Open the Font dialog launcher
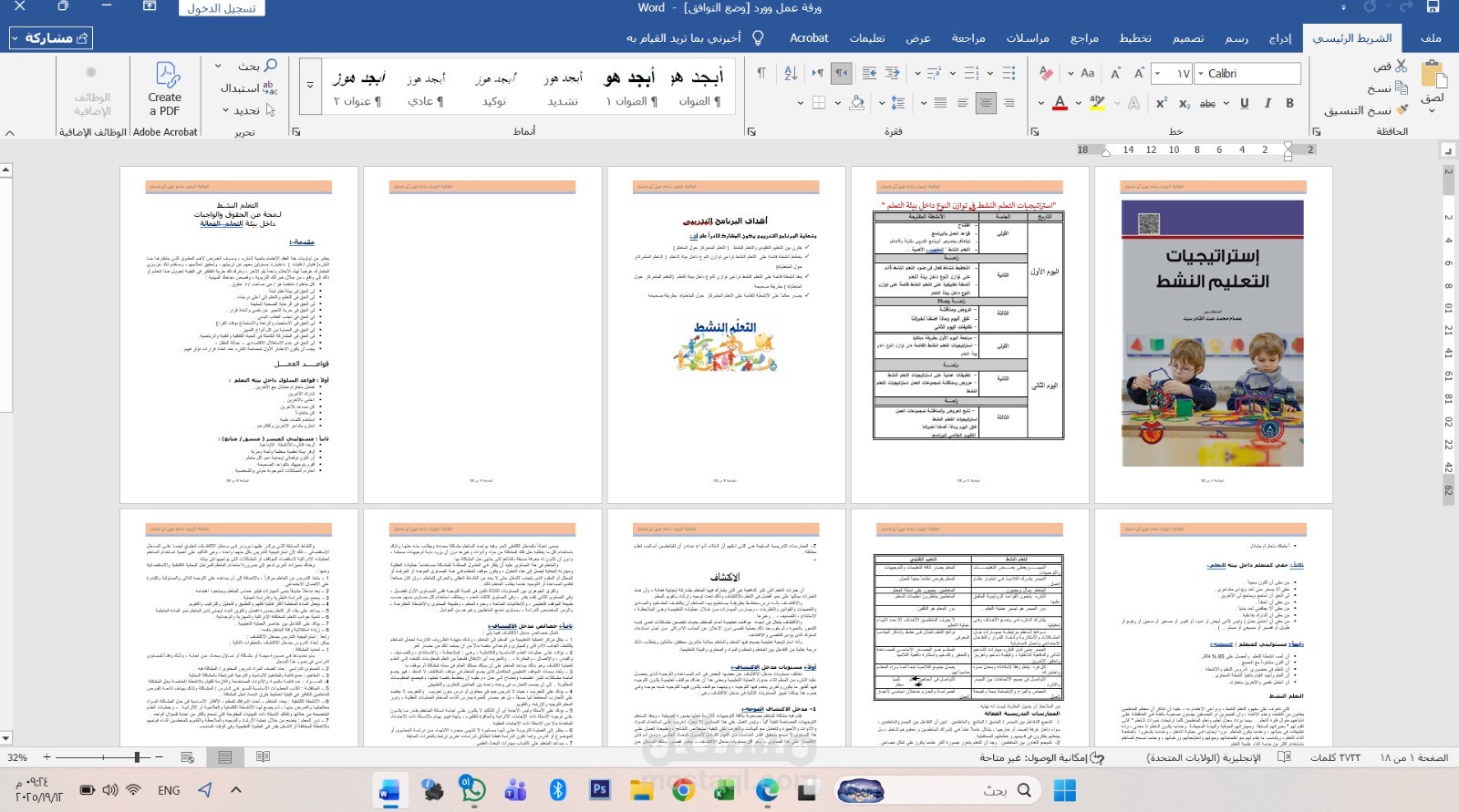This screenshot has height=812, width=1459. [1035, 132]
